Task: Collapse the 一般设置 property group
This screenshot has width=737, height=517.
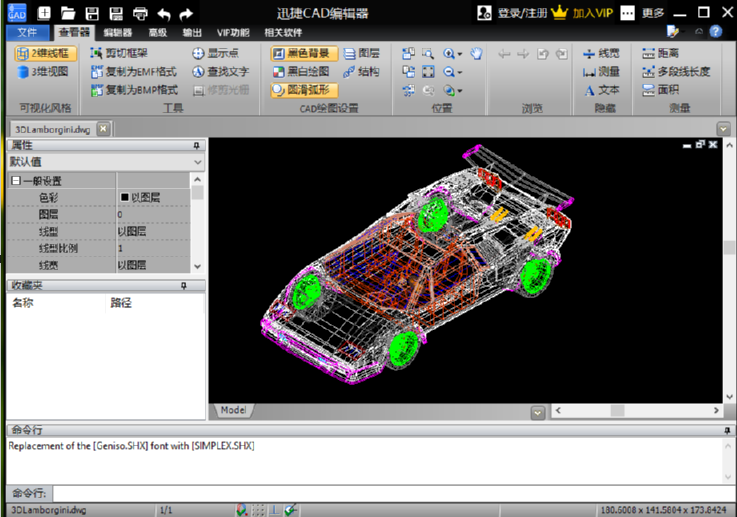Action: (16, 181)
